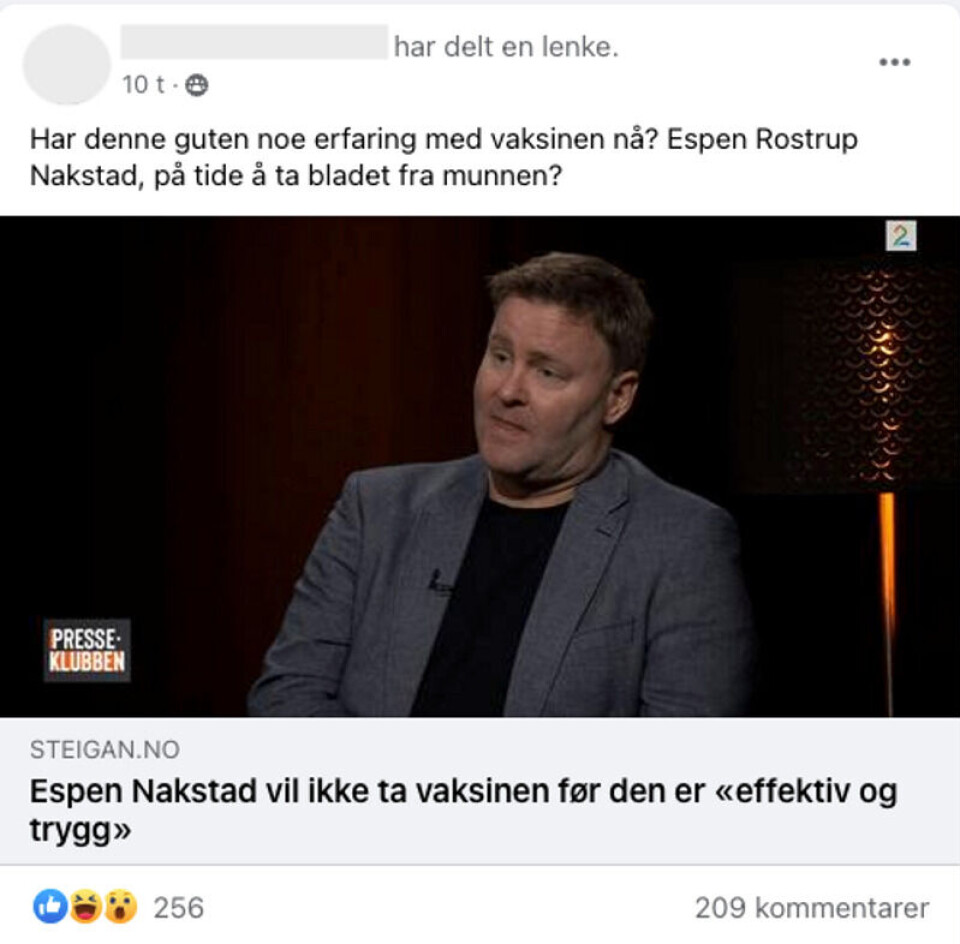The height and width of the screenshot is (944, 960).
Task: Click the "har delt en lenke" text
Action: click(x=506, y=47)
